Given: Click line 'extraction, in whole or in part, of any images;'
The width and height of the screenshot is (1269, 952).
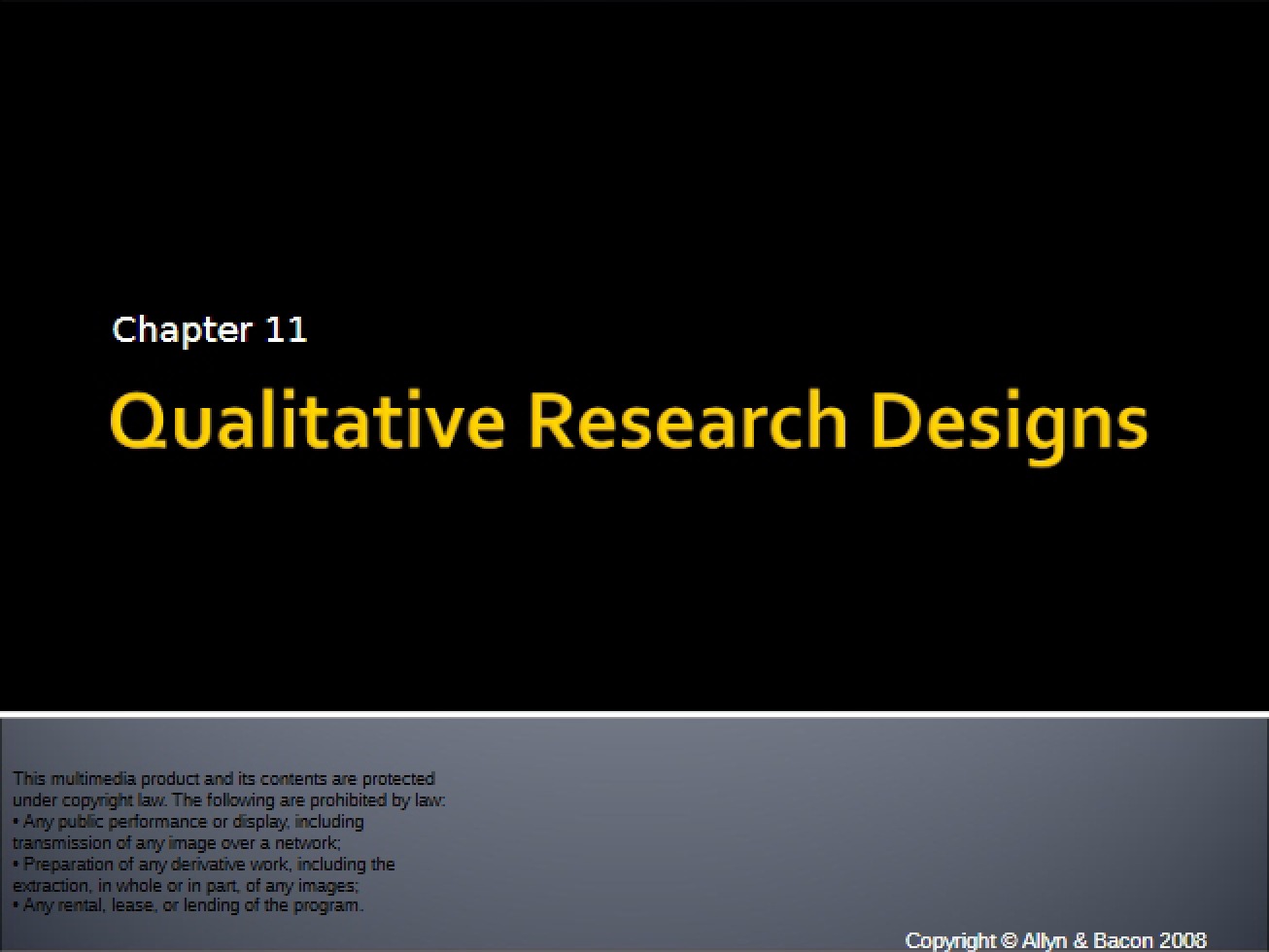Looking at the screenshot, I should (x=187, y=886).
